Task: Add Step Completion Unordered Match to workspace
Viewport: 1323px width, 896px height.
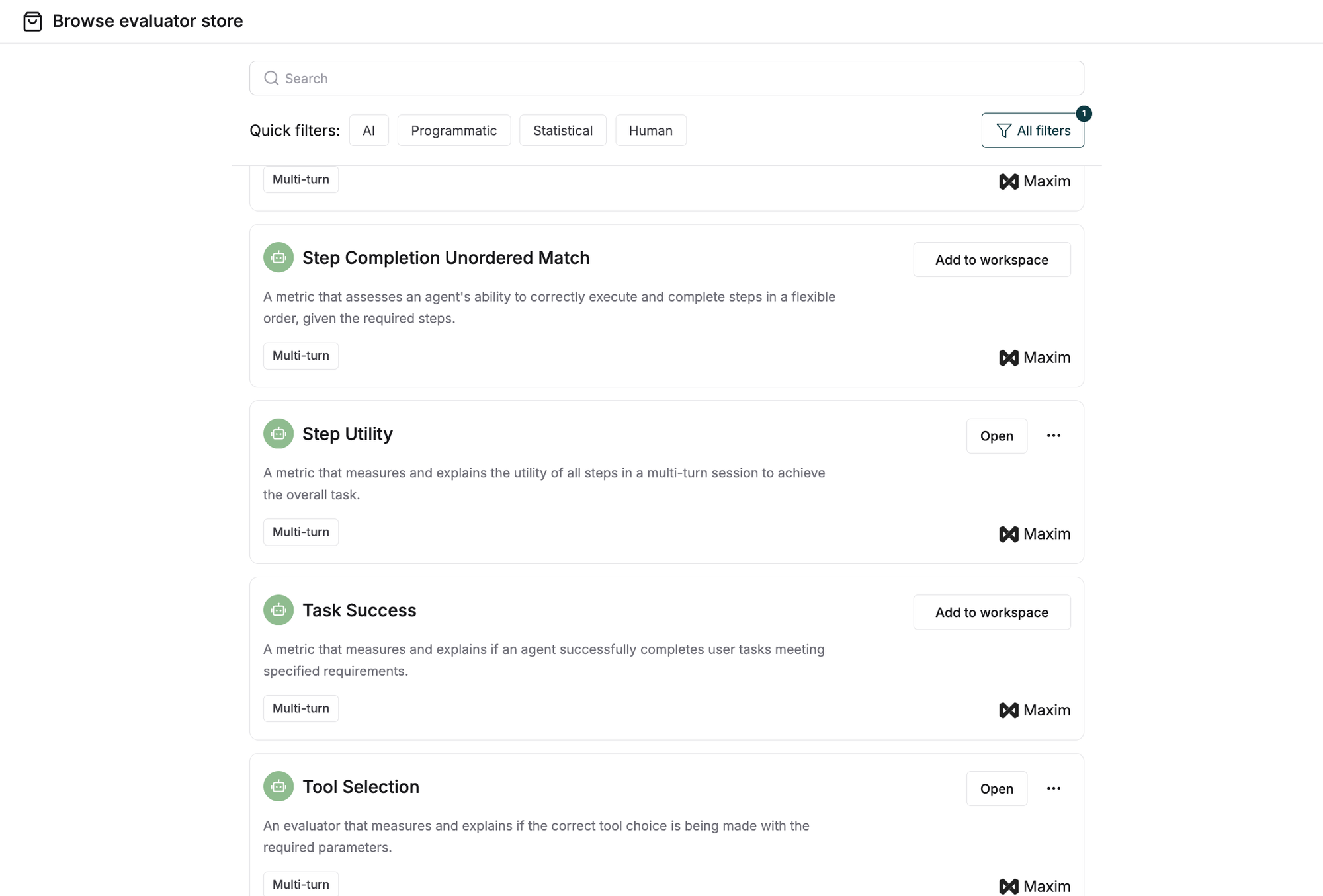Action: (991, 259)
